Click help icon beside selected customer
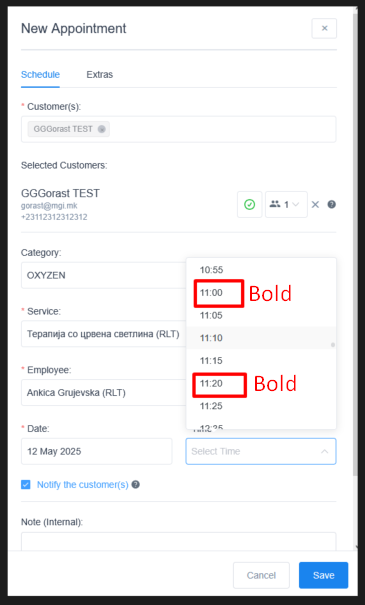The image size is (365, 605). 331,204
